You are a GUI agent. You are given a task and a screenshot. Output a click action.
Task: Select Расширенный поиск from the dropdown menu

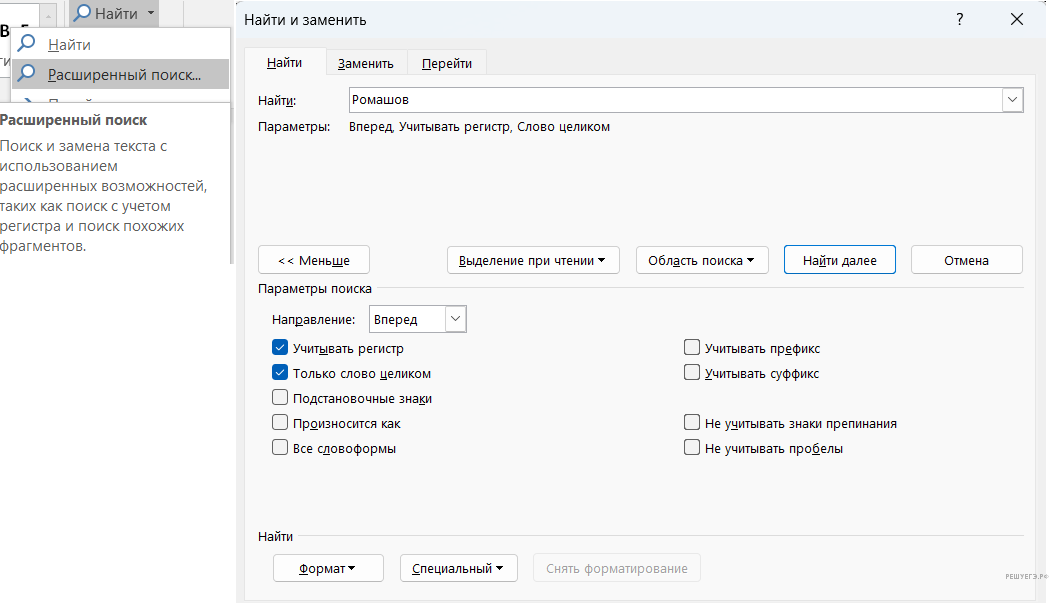(x=123, y=74)
